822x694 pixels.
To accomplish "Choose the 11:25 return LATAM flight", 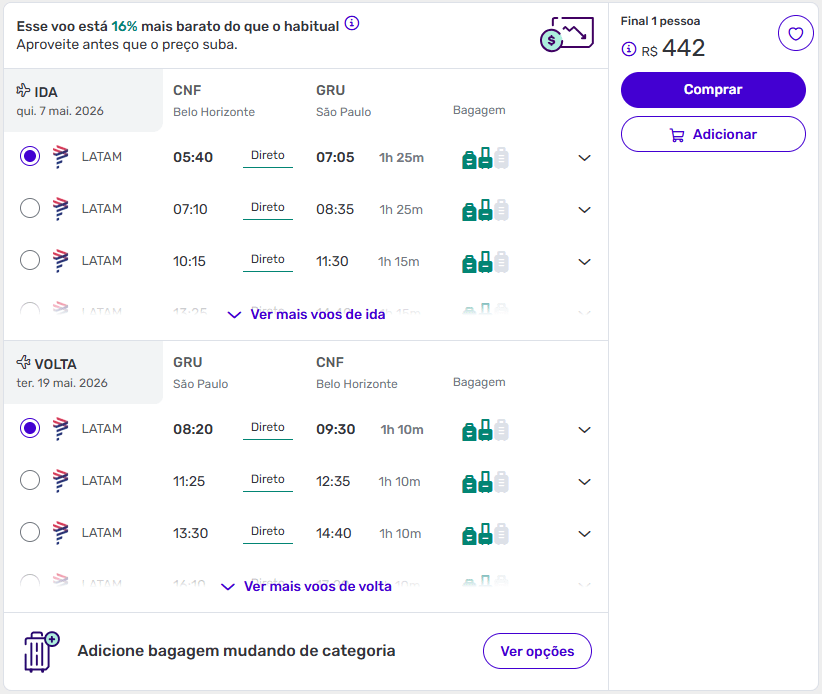I will (30, 481).
